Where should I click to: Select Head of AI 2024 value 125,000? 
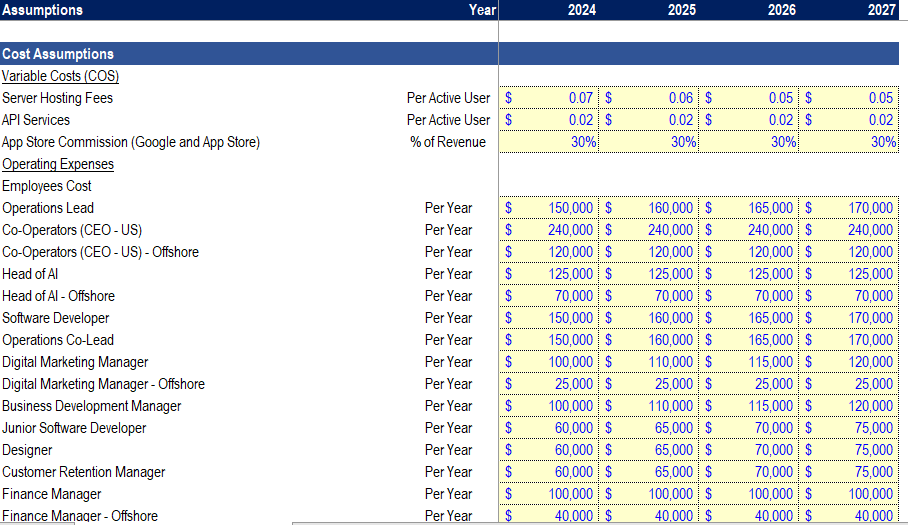(x=548, y=274)
